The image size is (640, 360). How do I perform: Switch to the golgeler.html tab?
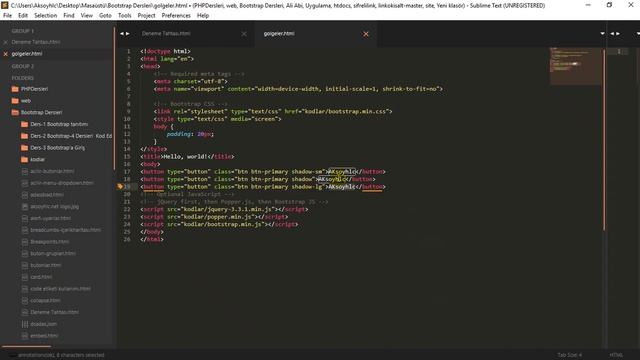(279, 33)
